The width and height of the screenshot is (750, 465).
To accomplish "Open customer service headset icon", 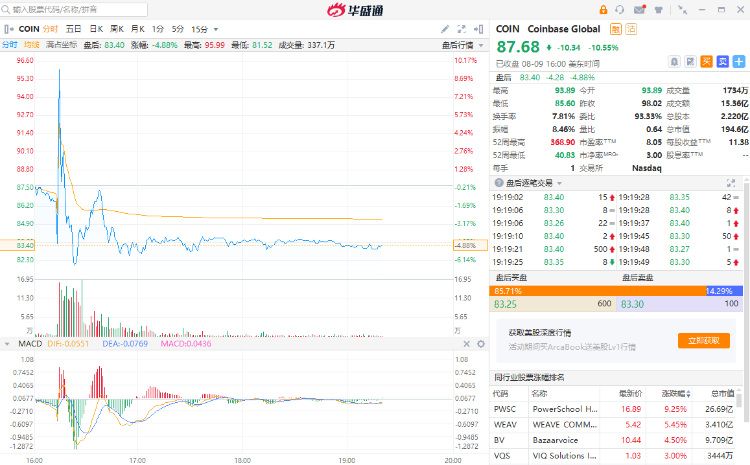I will pyautogui.click(x=620, y=10).
